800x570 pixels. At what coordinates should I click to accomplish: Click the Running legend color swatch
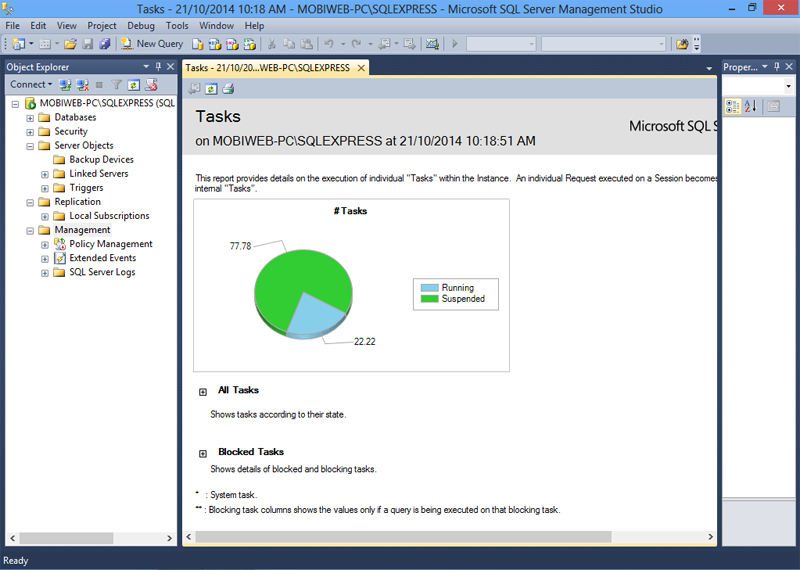[x=430, y=288]
